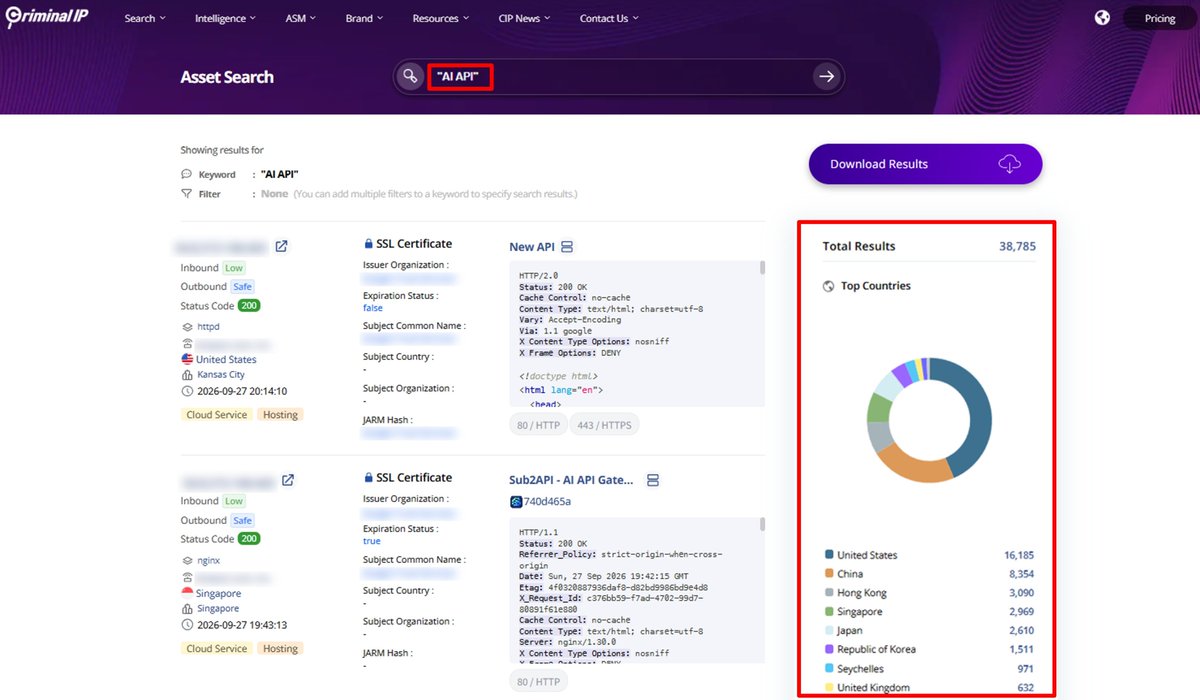Viewport: 1200px width, 700px height.
Task: Select the 443 / HTTPS port tag
Action: (605, 425)
